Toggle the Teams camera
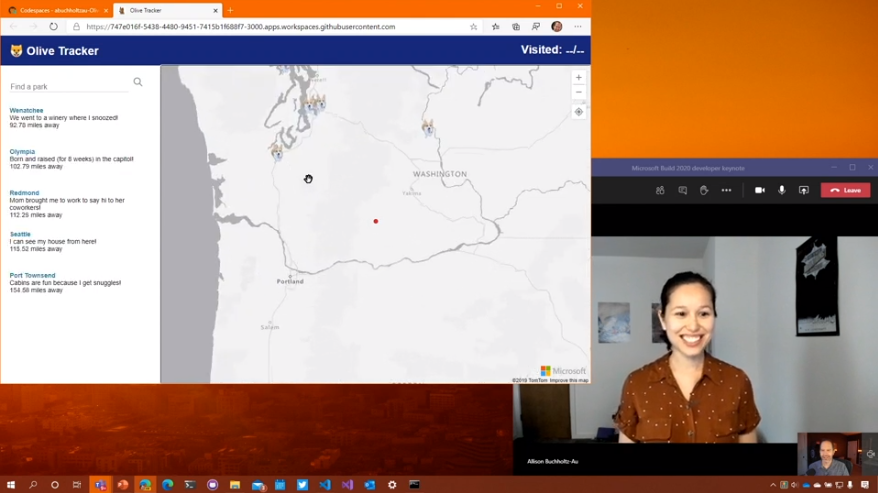The width and height of the screenshot is (878, 493). coord(760,190)
